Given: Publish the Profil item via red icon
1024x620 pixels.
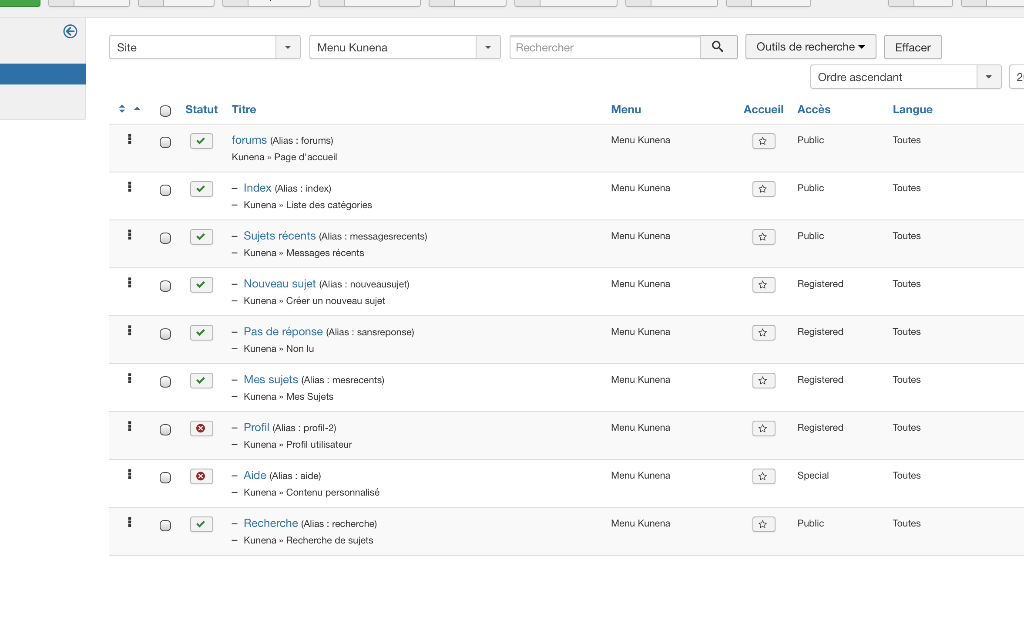Looking at the screenshot, I should click(201, 429).
